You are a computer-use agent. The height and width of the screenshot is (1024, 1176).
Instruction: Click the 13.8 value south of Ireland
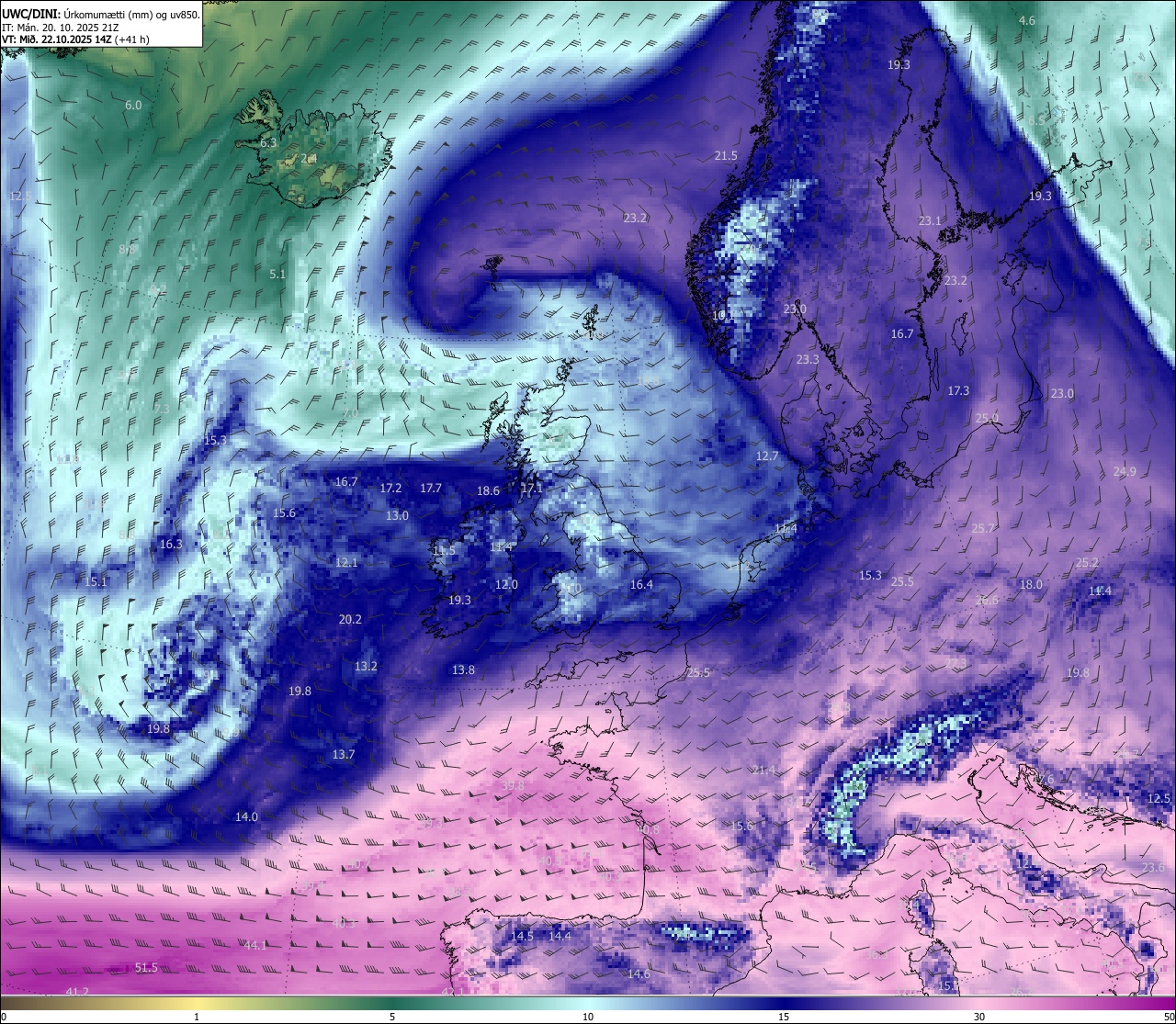[x=463, y=670]
